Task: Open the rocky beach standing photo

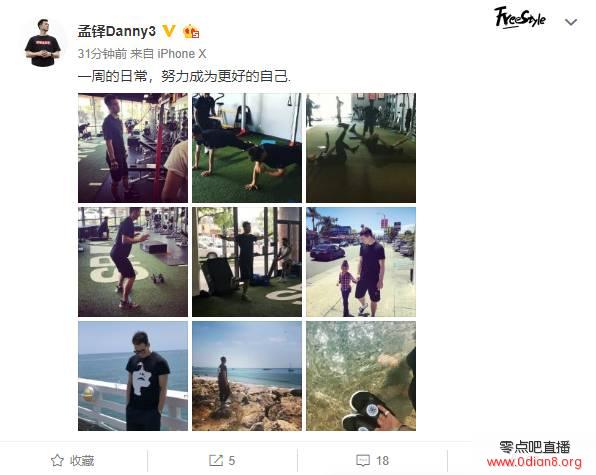Action: (247, 376)
